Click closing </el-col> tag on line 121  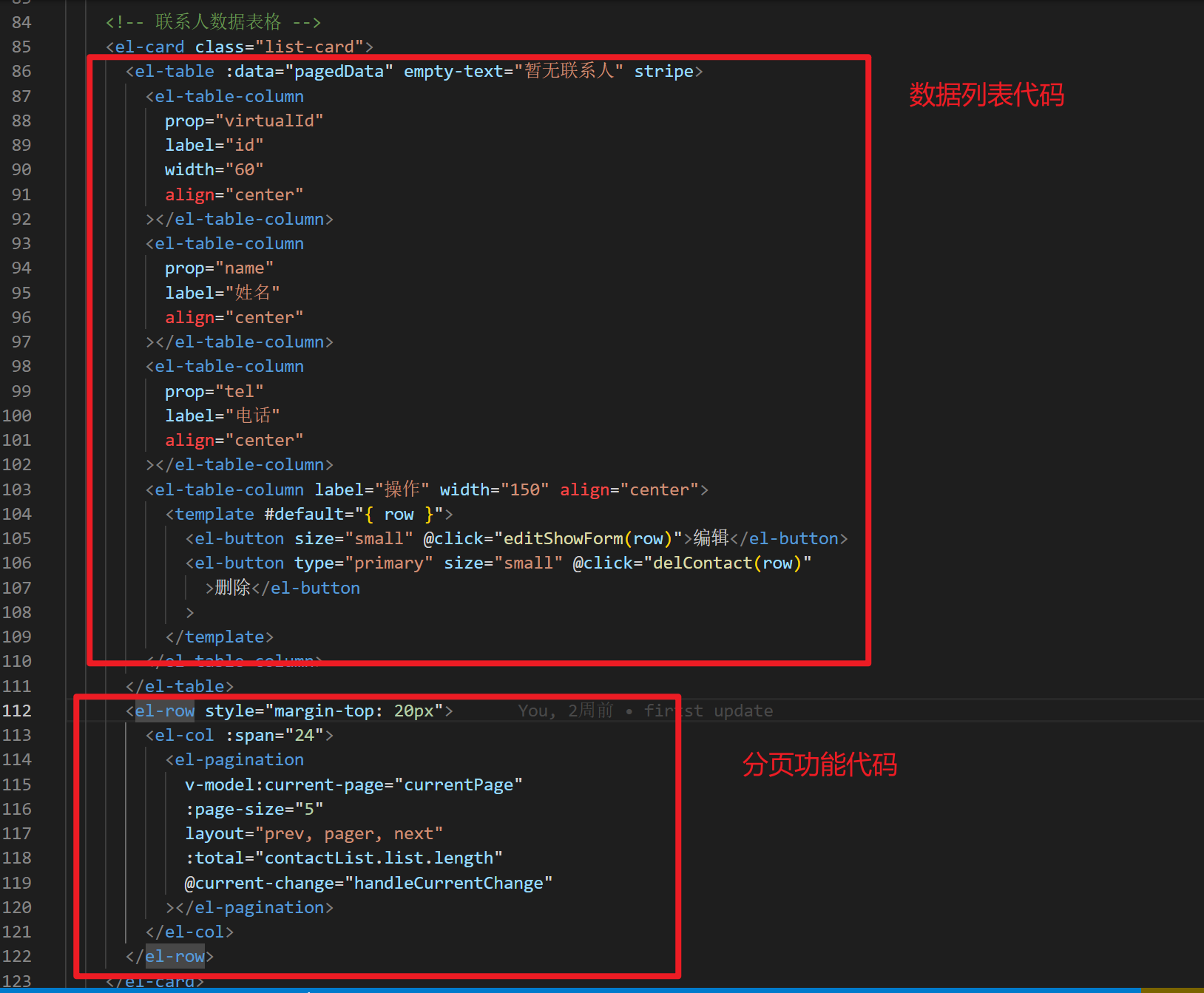(190, 932)
